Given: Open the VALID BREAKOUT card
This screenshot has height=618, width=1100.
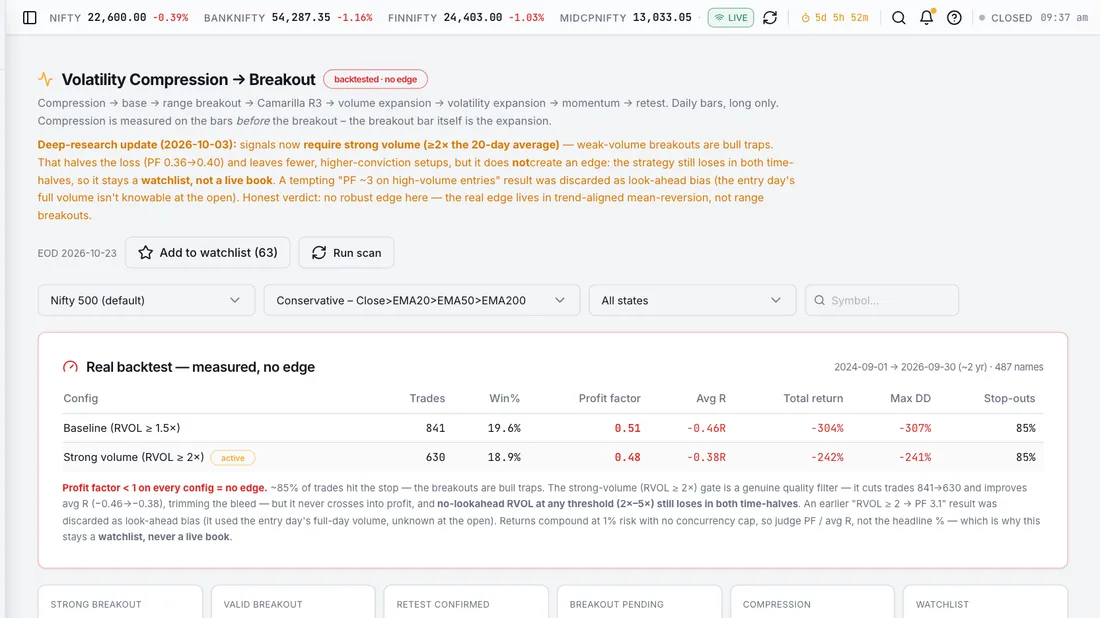Looking at the screenshot, I should (x=293, y=602).
